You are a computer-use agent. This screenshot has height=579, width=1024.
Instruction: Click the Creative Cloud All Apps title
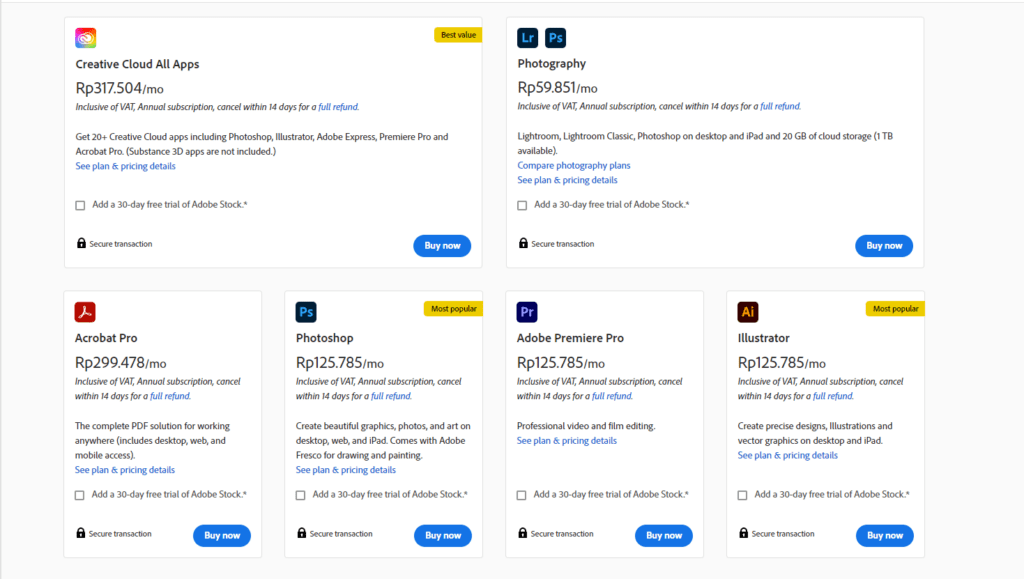tap(137, 64)
